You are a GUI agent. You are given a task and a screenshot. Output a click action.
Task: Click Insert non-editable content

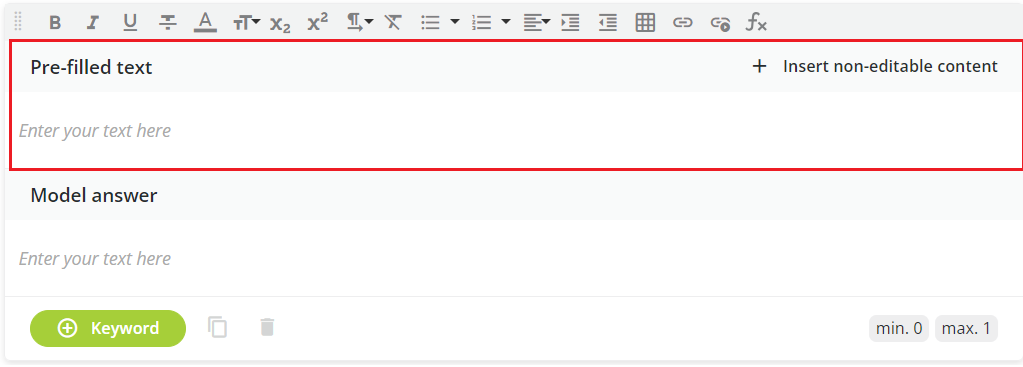890,66
